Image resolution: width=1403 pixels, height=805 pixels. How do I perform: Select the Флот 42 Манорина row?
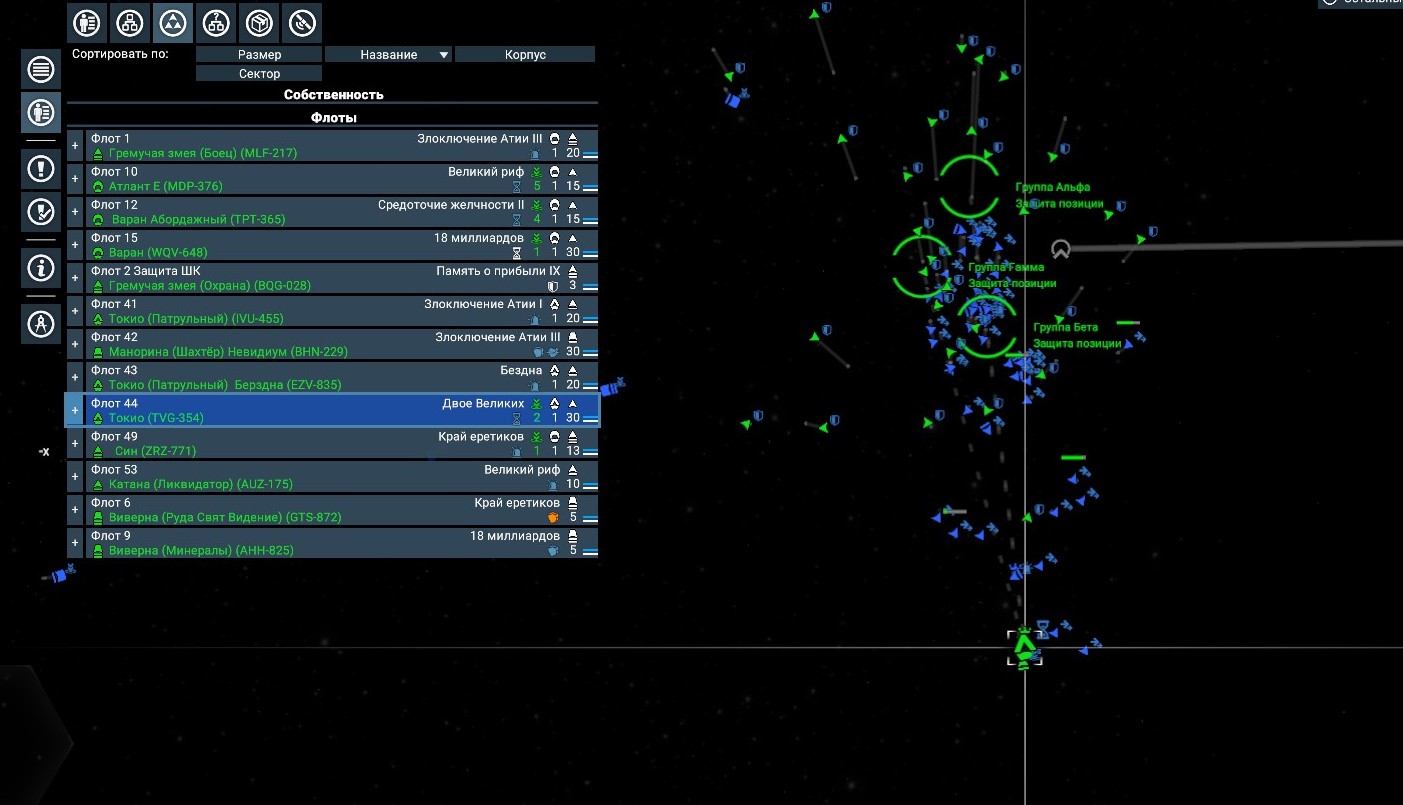tap(342, 344)
